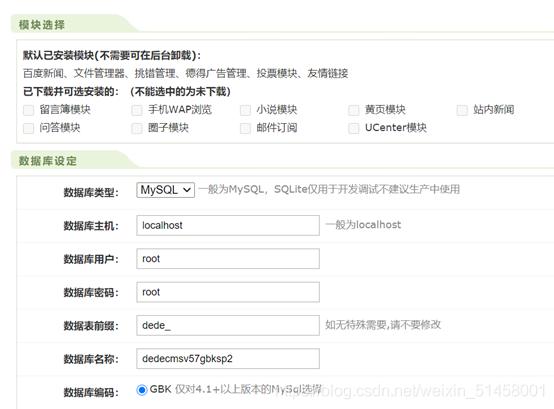Focus the 数据库名称 field dedecmsv57gbksp2
Image resolution: width=554 pixels, height=409 pixels.
(228, 358)
